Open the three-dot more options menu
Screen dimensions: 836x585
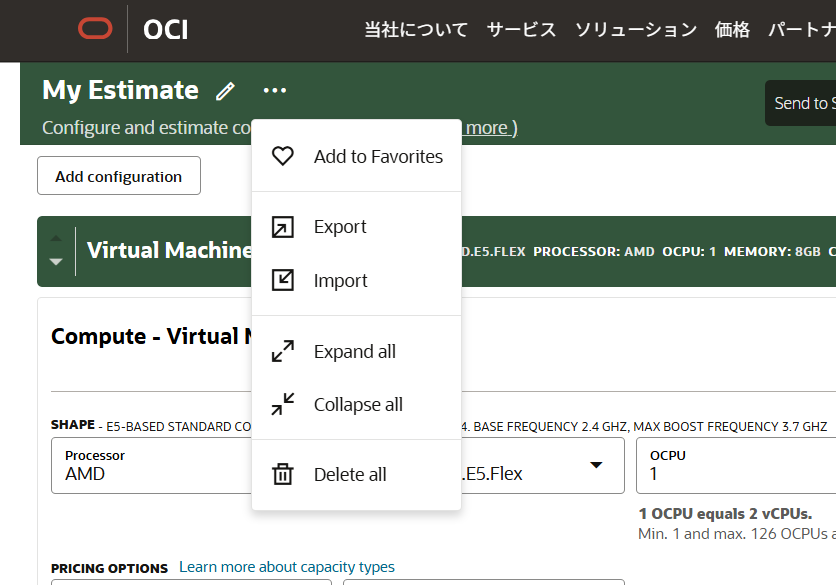coord(275,91)
